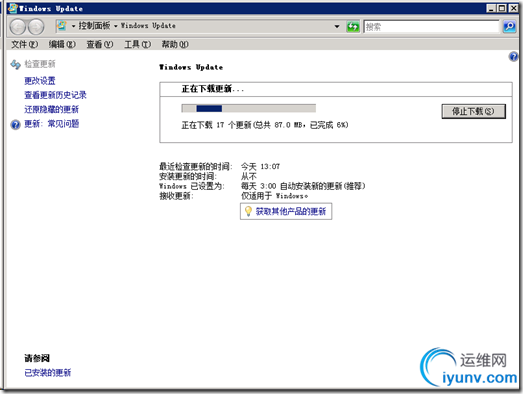
Task: Click the Windows Update breadcrumb segment
Action: (148, 26)
